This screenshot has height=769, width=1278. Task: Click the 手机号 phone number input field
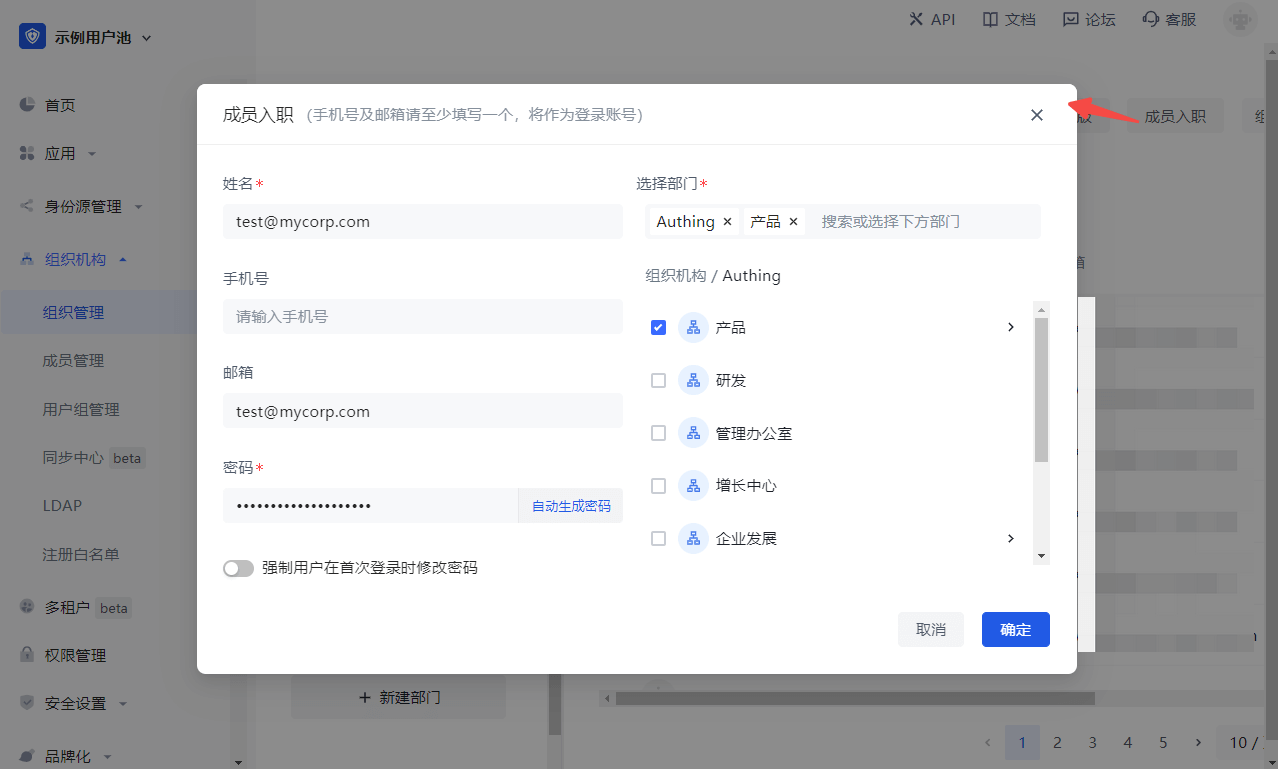pos(422,316)
